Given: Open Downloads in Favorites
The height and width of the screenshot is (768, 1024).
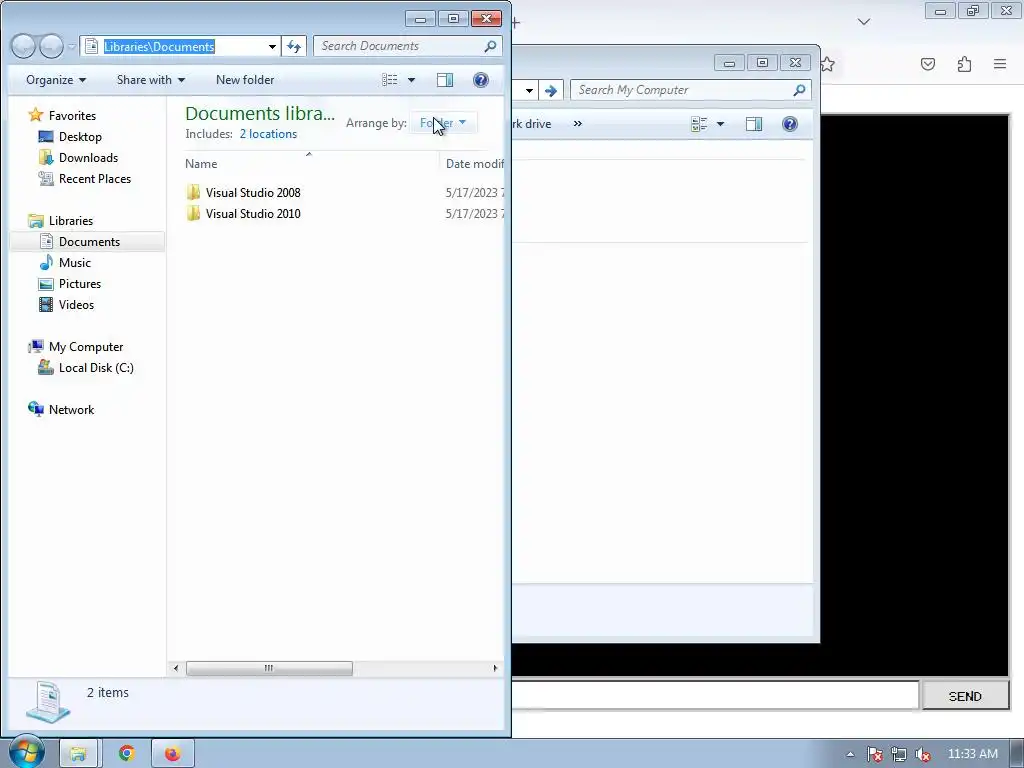Looking at the screenshot, I should pyautogui.click(x=88, y=157).
